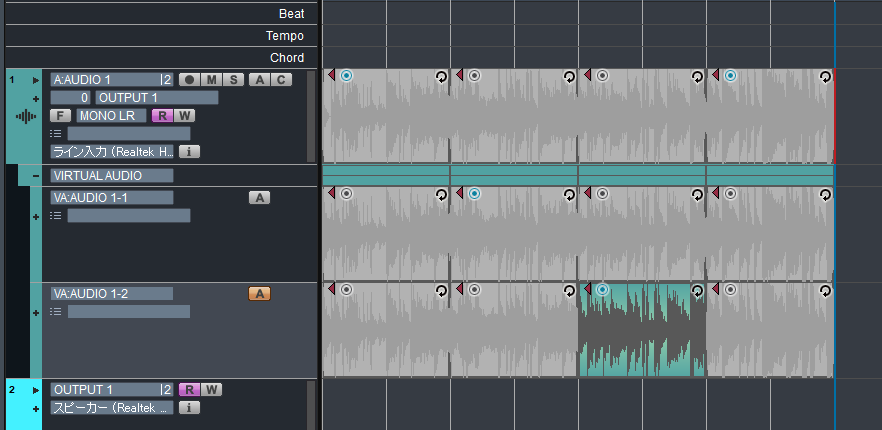The image size is (882, 430).
Task: Click the F freeze button on A:AUDIO 1
Action: click(60, 116)
